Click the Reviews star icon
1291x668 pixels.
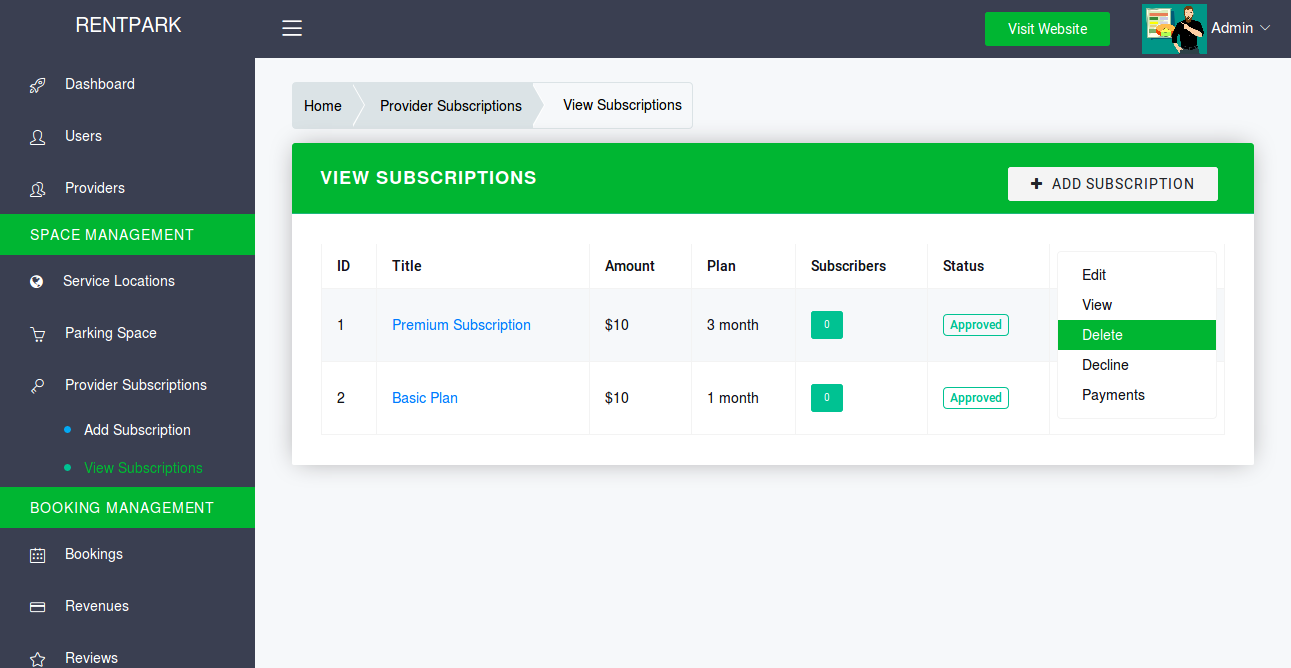point(38,659)
